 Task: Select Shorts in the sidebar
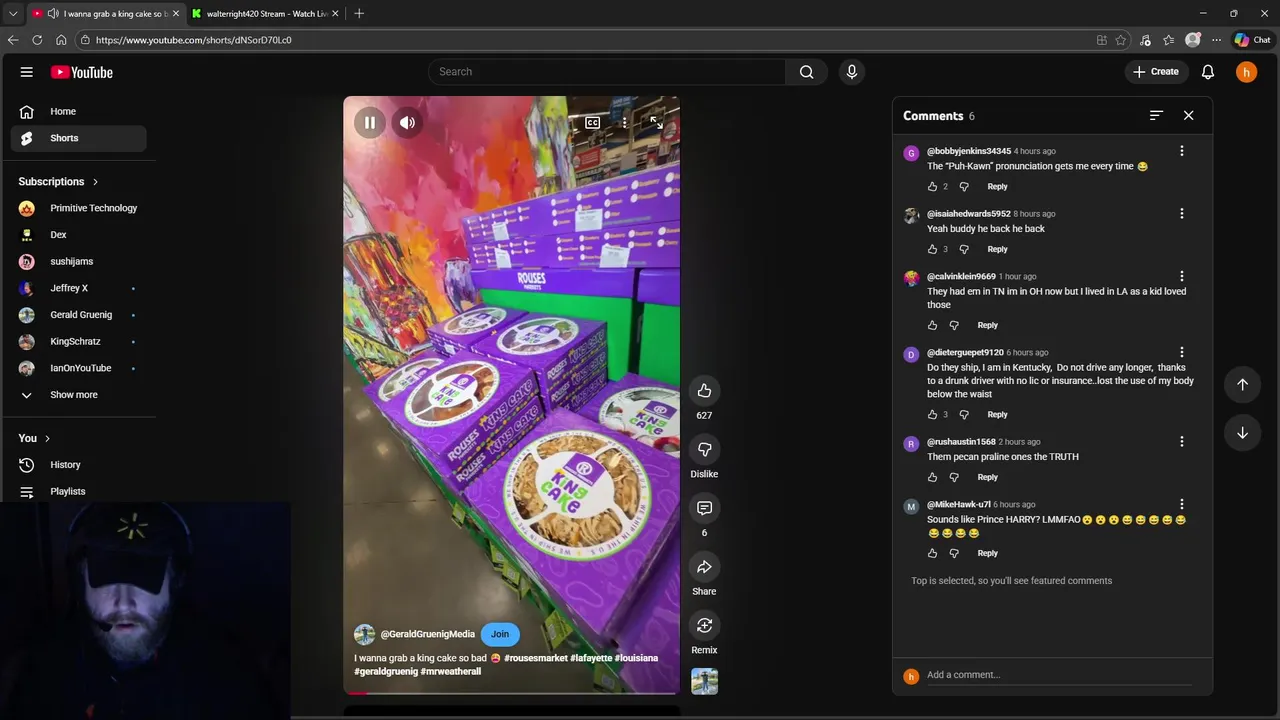[x=78, y=138]
